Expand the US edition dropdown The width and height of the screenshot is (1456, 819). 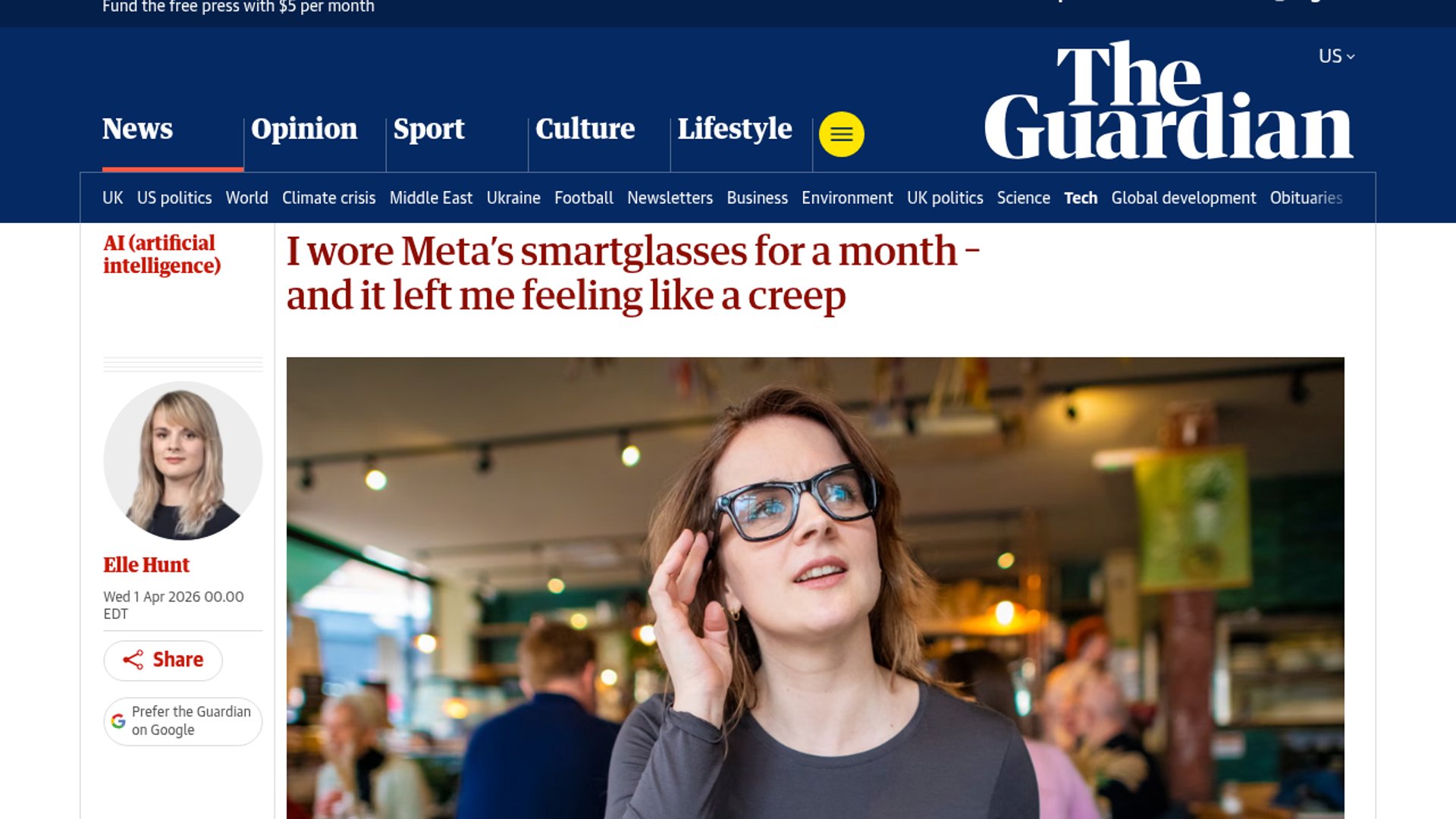click(x=1336, y=56)
